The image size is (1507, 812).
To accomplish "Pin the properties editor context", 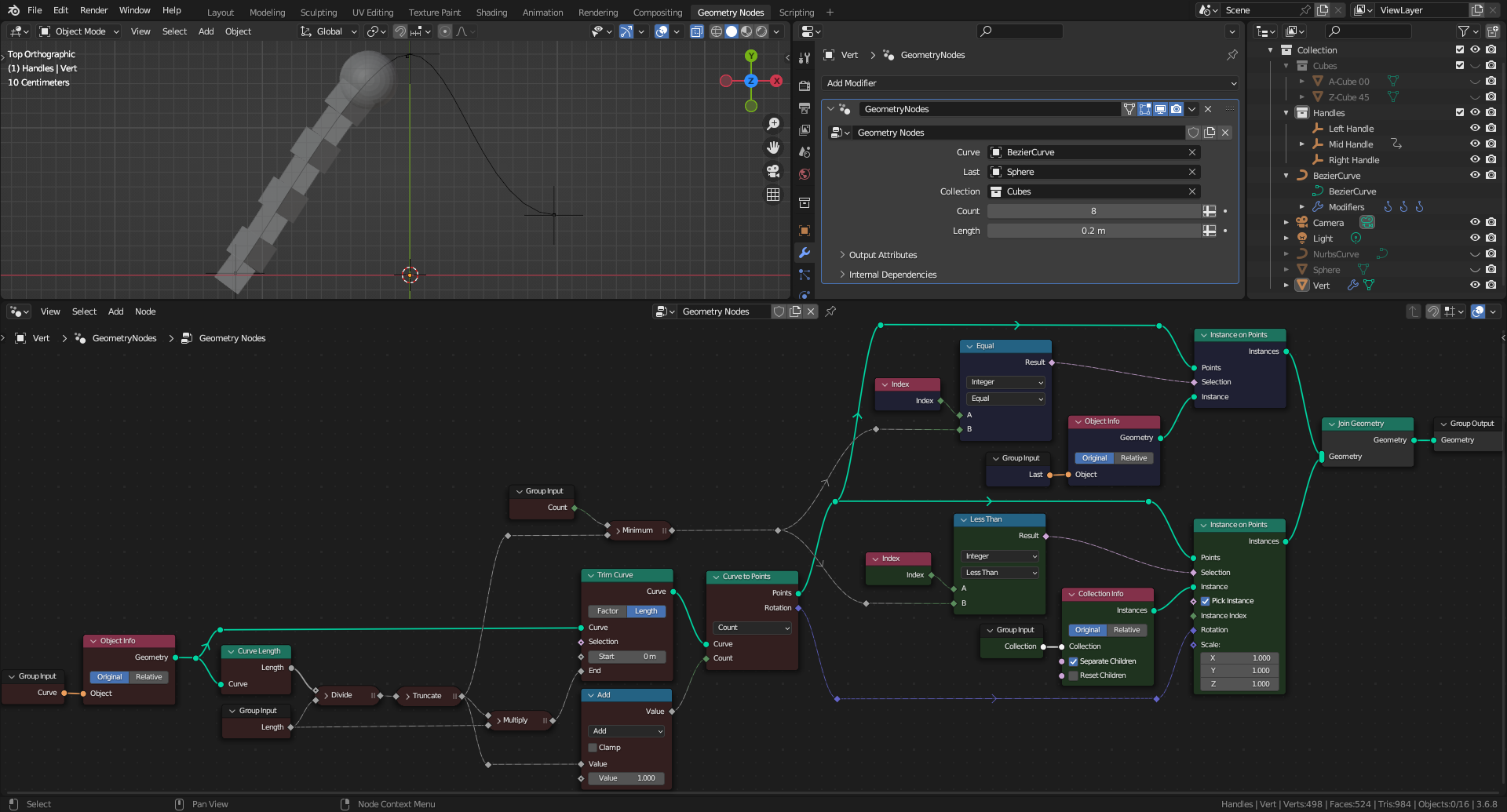I will [x=1232, y=55].
